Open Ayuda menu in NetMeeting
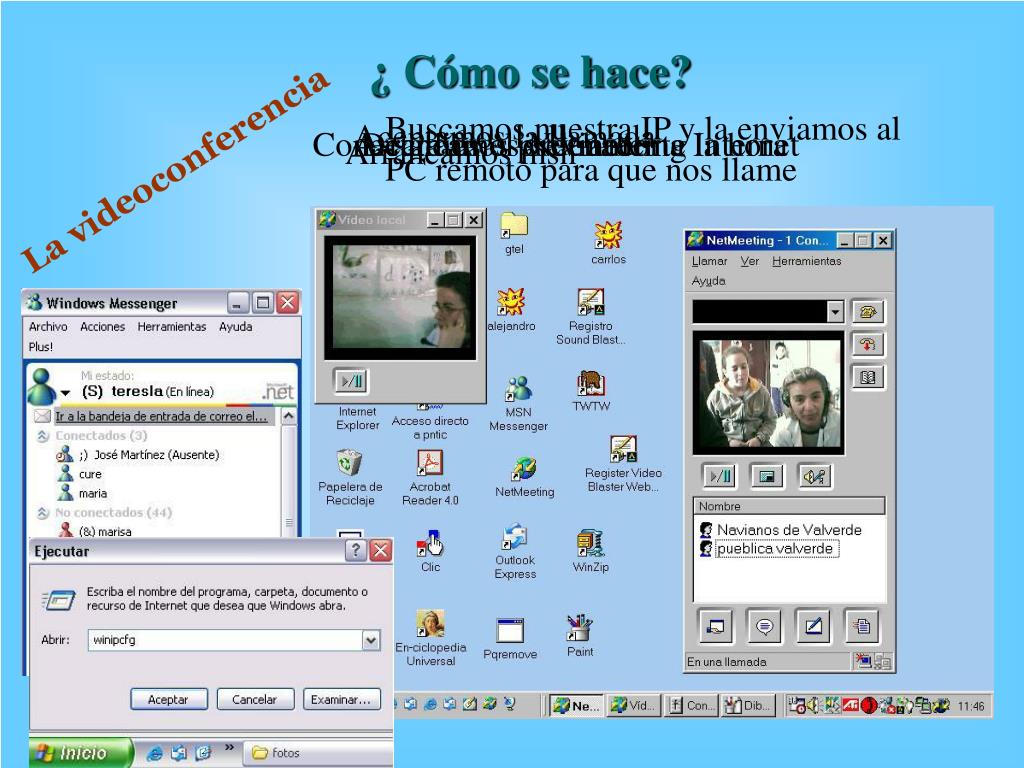 pos(709,281)
